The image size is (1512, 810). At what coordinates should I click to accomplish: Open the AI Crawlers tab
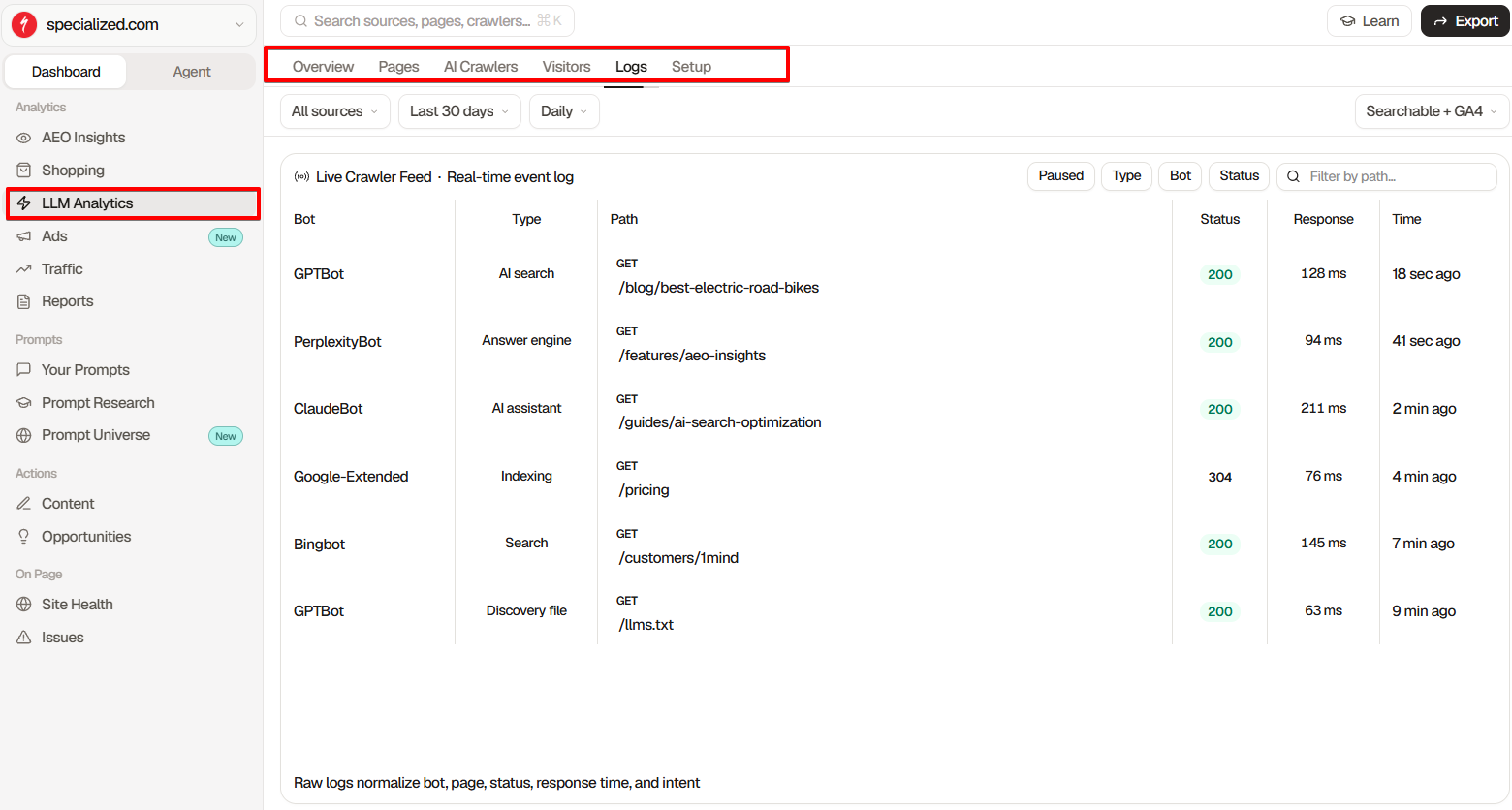(481, 67)
